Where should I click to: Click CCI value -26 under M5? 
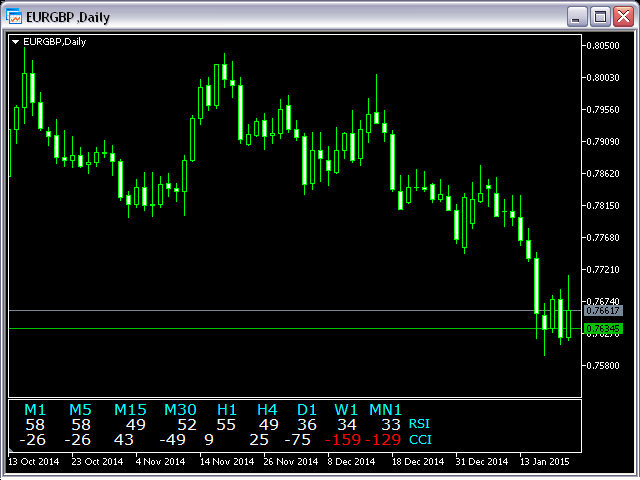click(x=78, y=440)
